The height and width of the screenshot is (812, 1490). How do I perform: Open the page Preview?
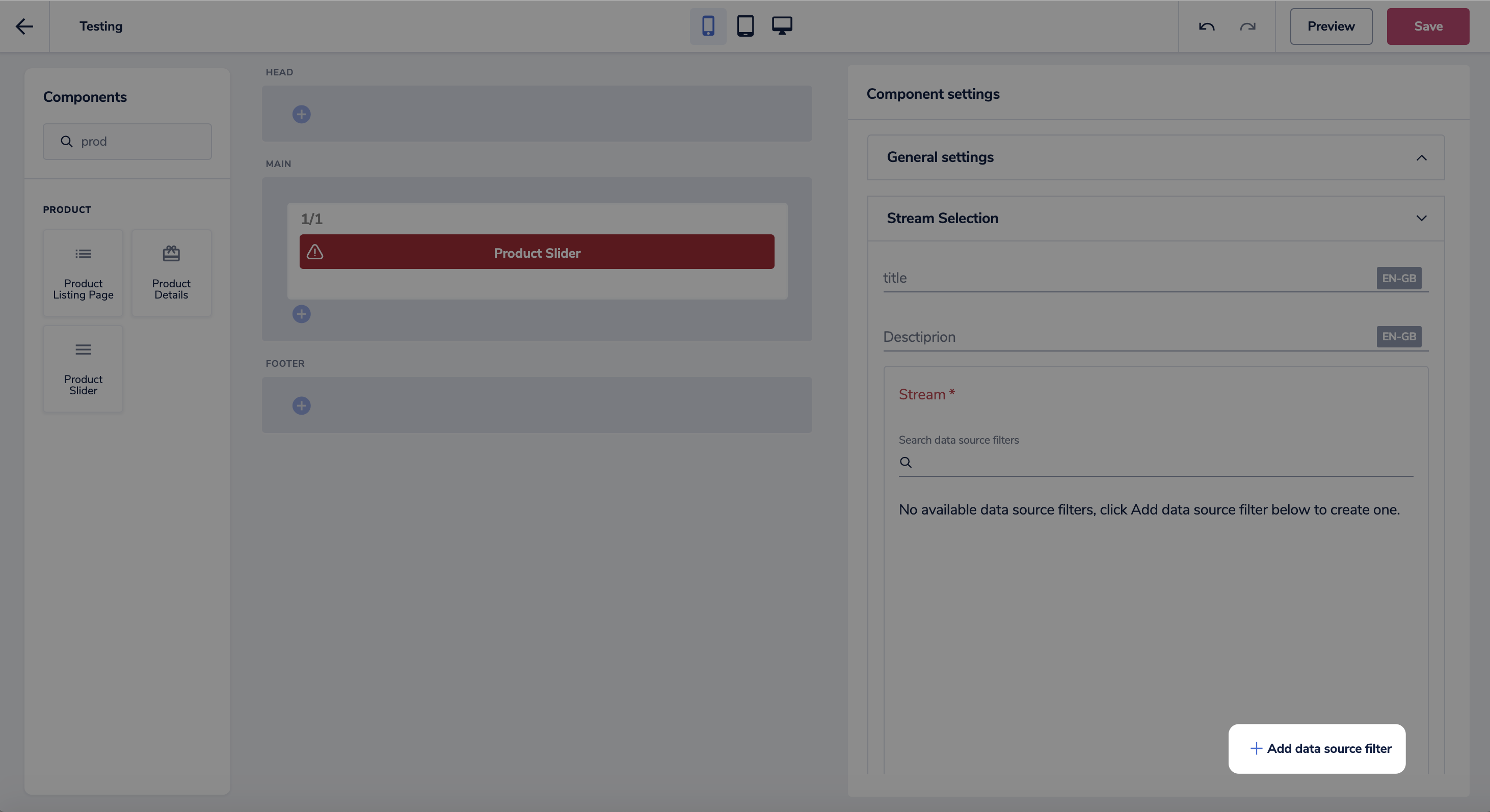click(1331, 26)
